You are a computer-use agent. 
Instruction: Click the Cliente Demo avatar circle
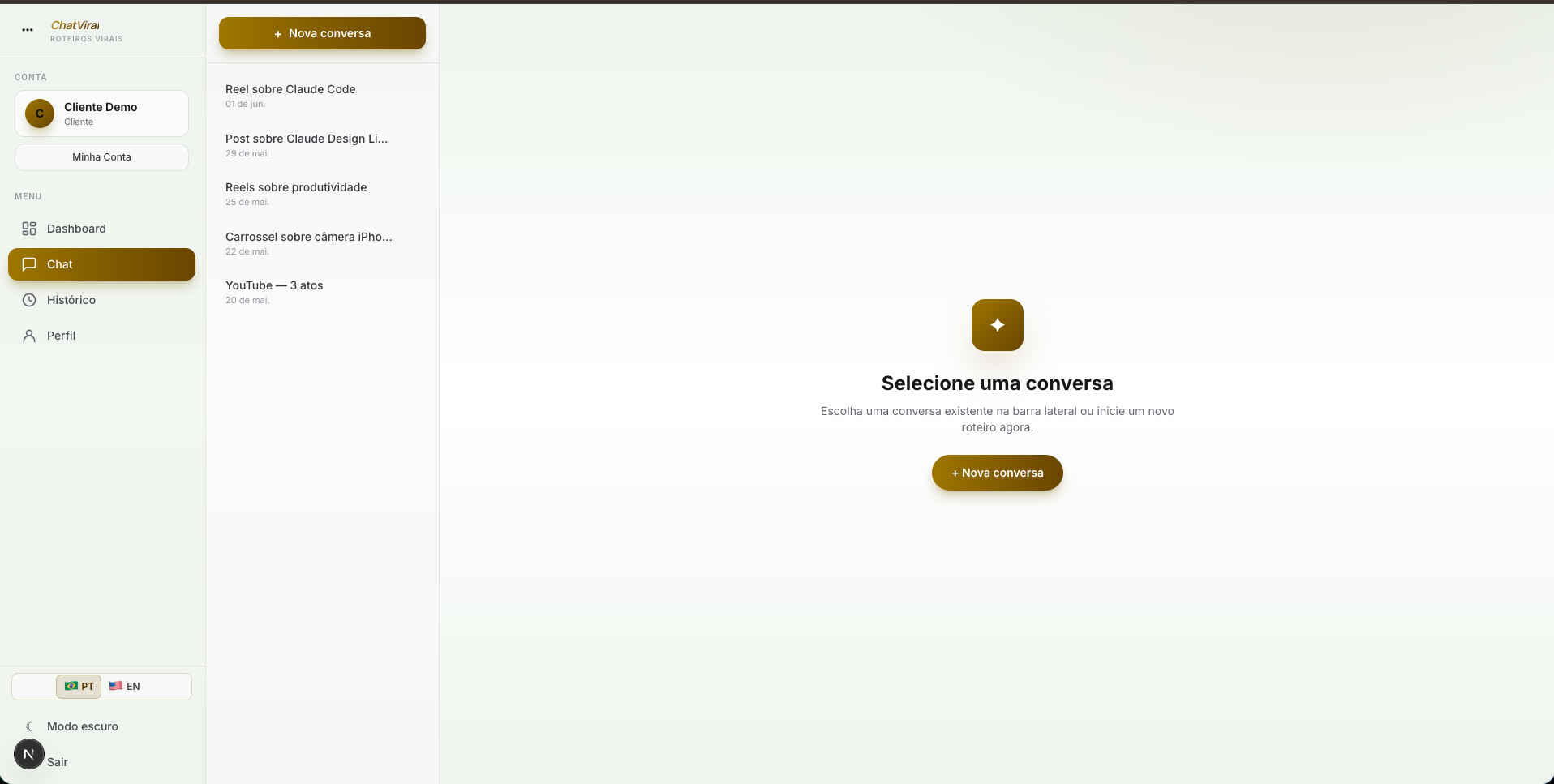click(40, 114)
